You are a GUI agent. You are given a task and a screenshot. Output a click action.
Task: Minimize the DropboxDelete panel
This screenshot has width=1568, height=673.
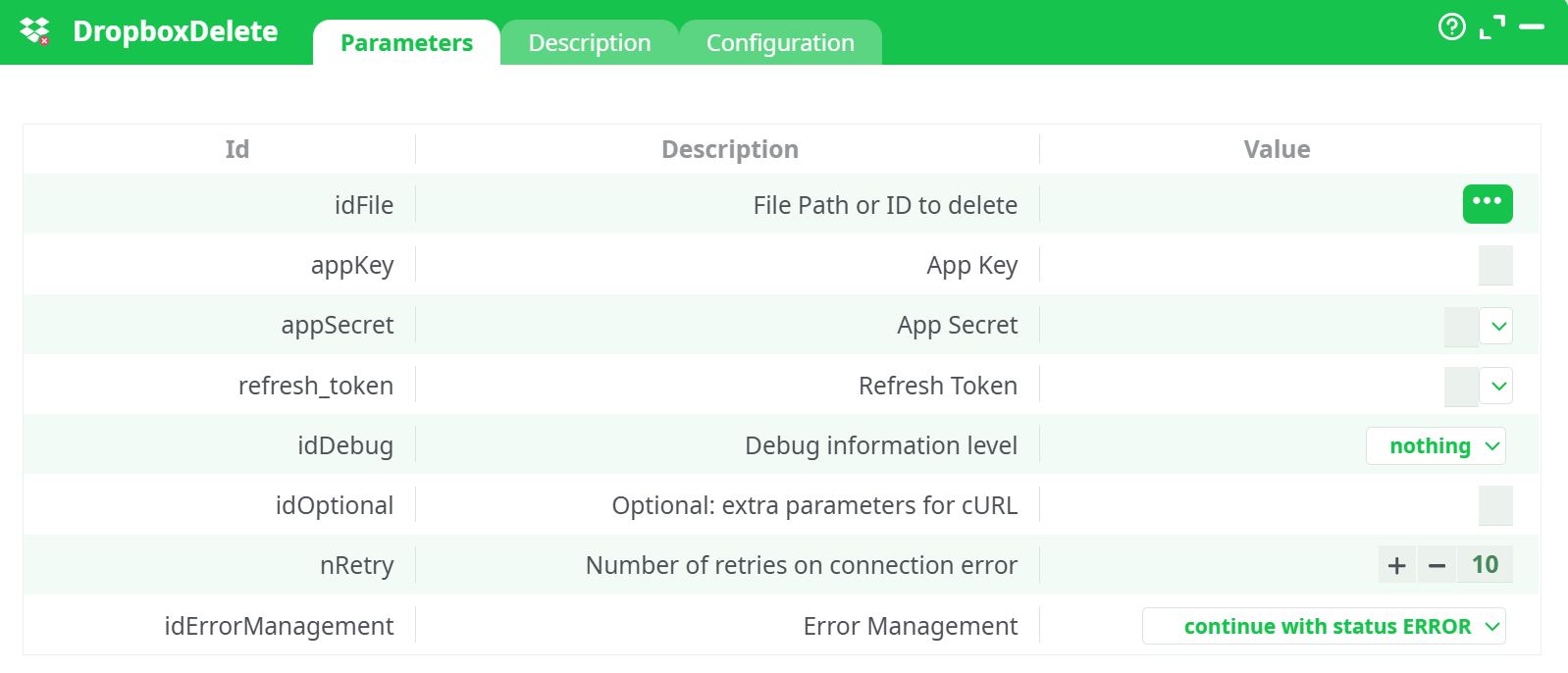[x=1531, y=26]
